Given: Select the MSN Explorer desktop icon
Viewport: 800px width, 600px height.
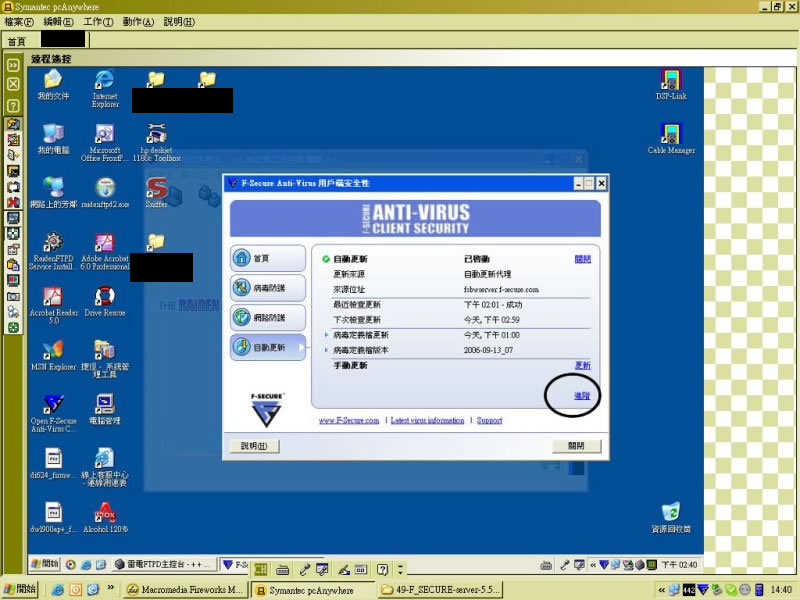Looking at the screenshot, I should 53,356.
